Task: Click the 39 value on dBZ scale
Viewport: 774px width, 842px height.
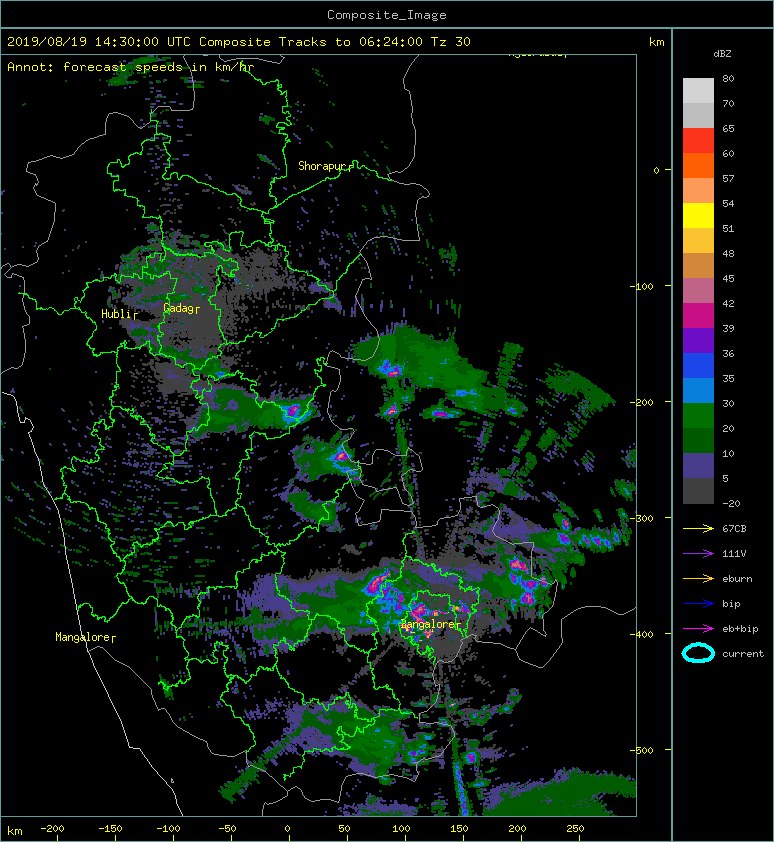Action: coord(728,328)
